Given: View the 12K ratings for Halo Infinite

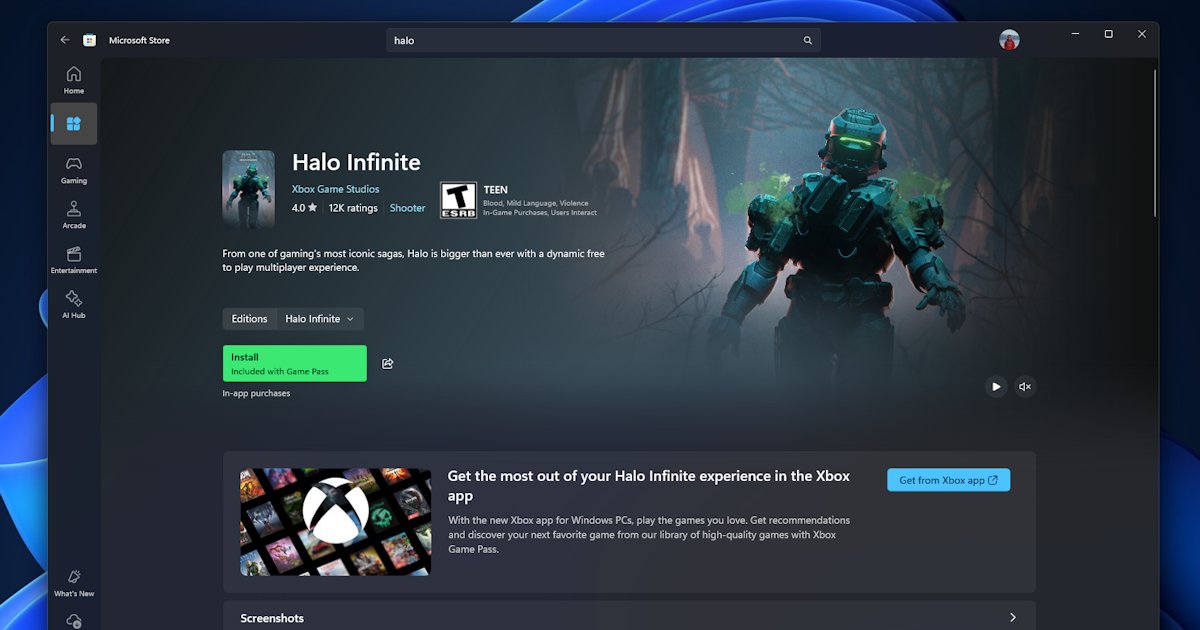Looking at the screenshot, I should coord(352,208).
